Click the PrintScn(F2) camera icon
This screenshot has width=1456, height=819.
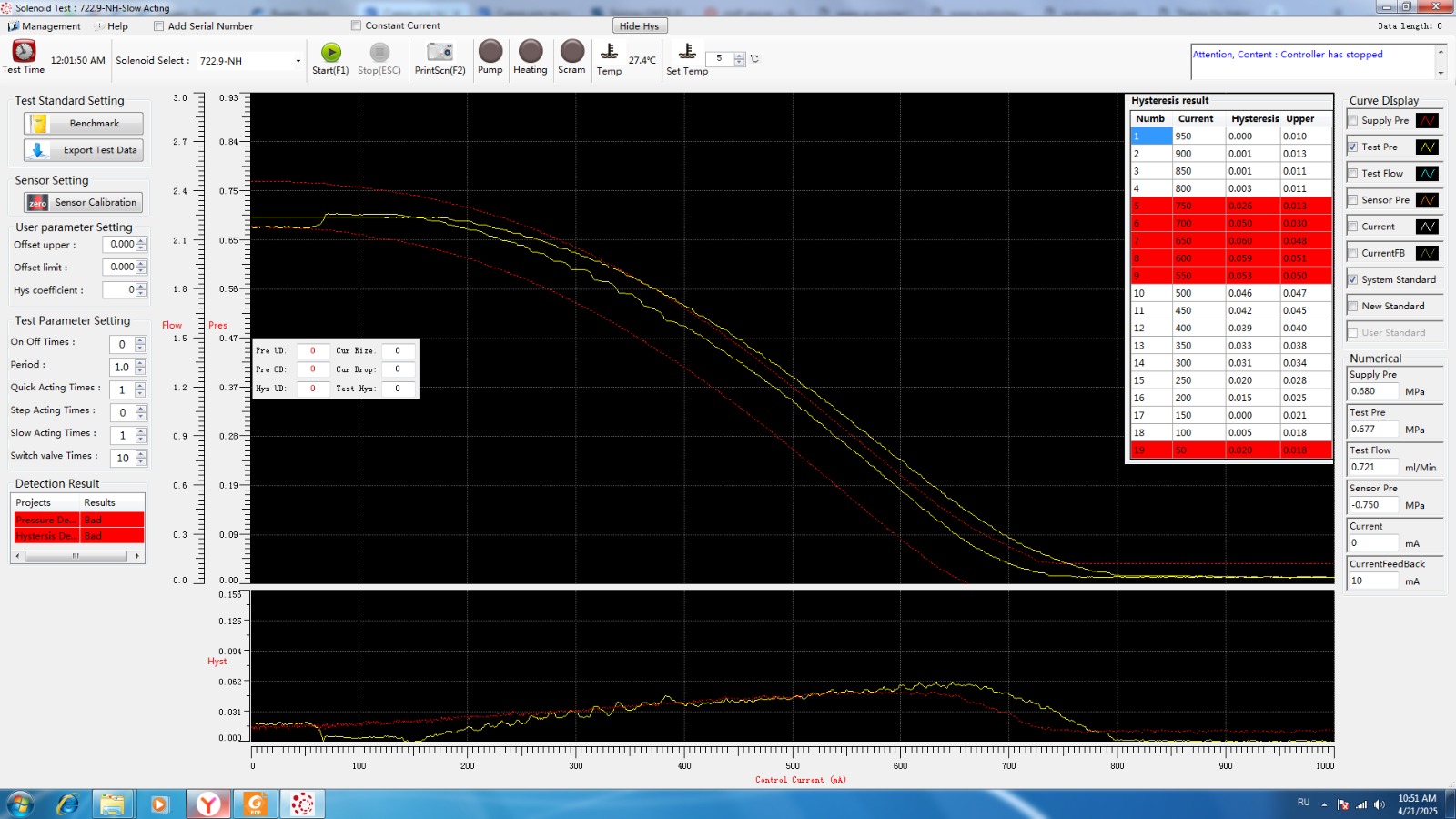coord(440,52)
